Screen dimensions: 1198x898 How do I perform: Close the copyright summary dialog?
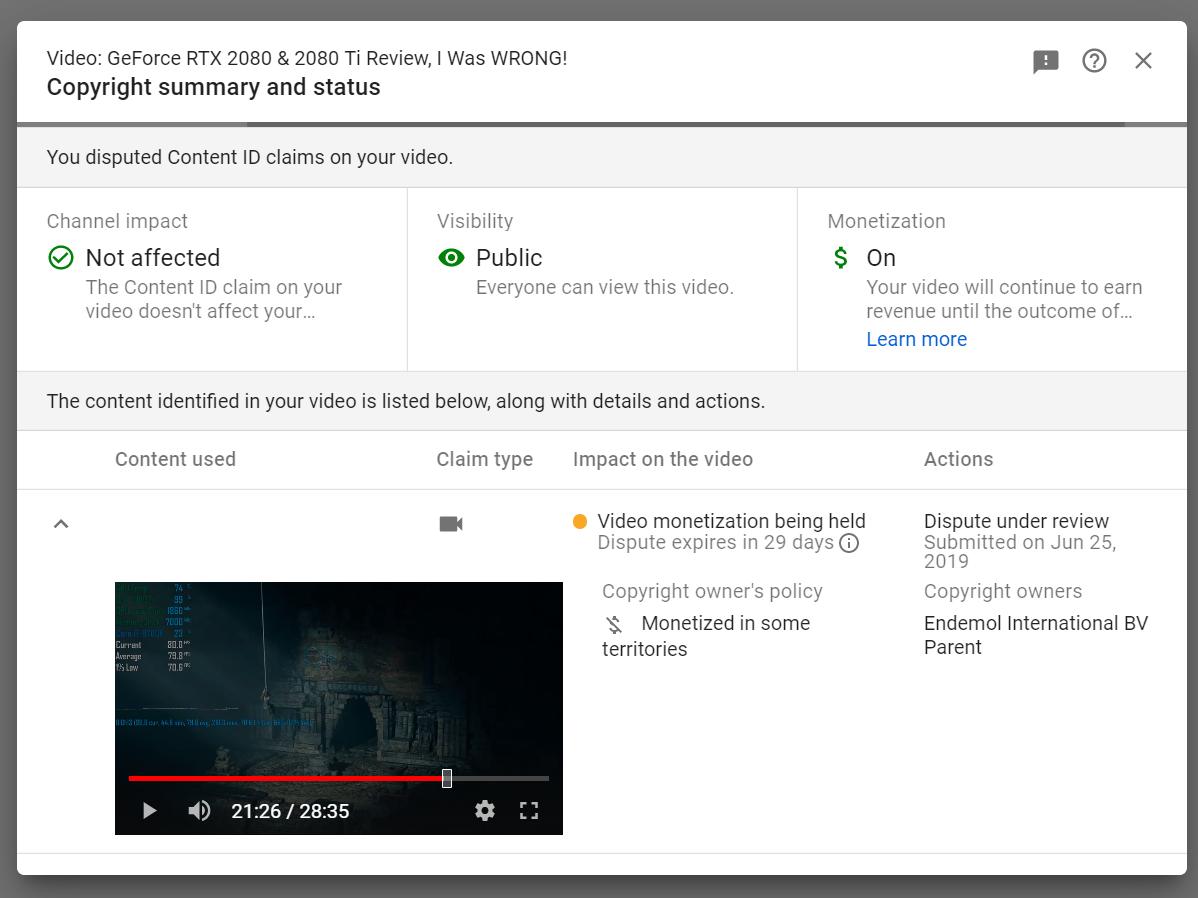(1143, 60)
